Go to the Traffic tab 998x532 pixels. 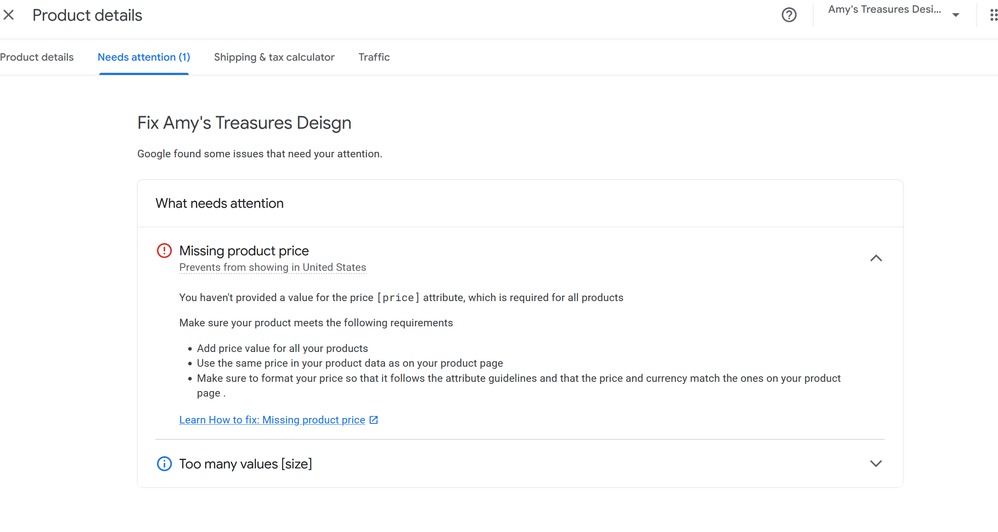point(374,57)
